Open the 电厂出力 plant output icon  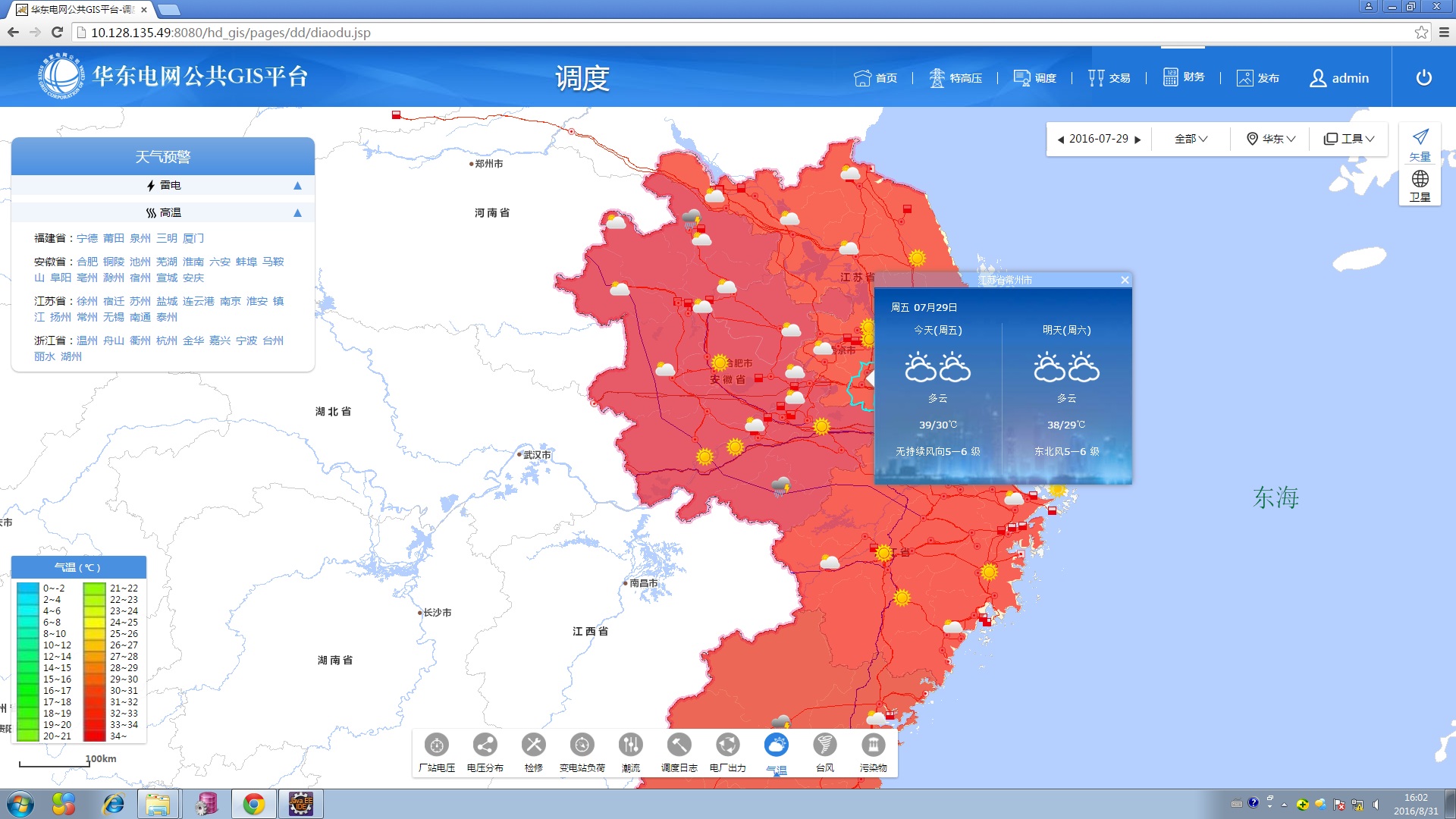pos(727,745)
